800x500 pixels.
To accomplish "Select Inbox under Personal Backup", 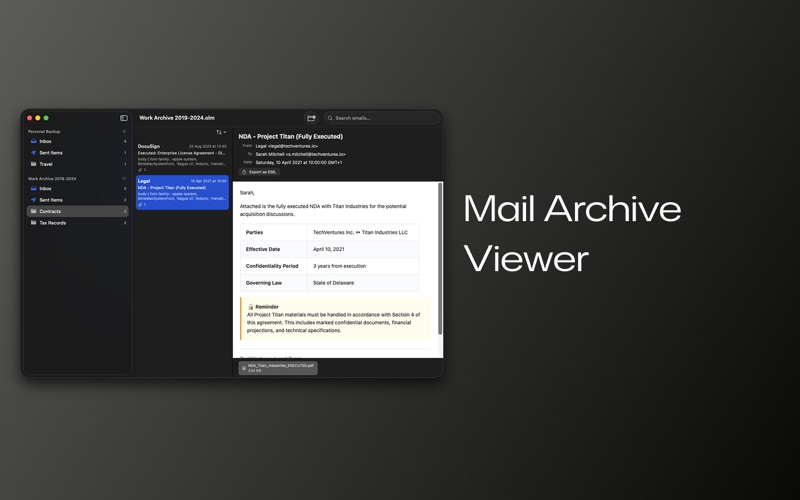I will click(x=78, y=141).
